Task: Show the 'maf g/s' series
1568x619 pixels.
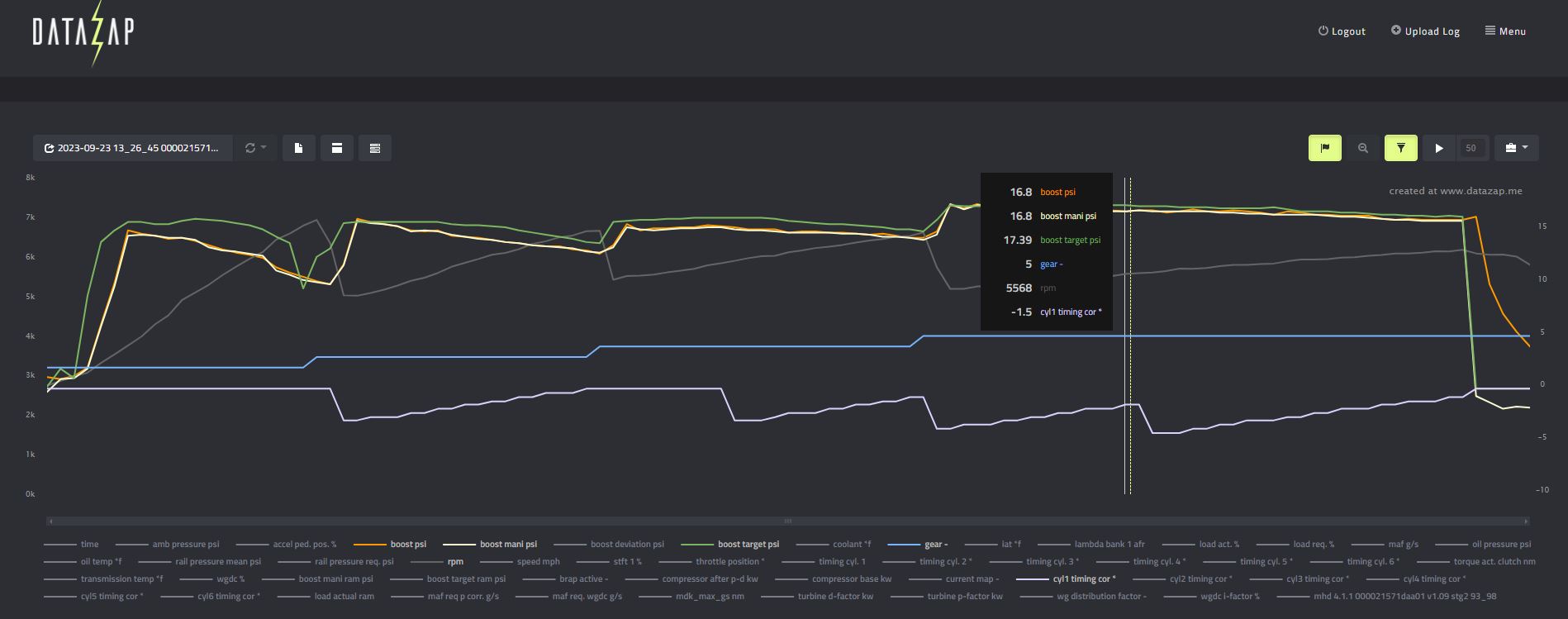Action: coord(1385,545)
